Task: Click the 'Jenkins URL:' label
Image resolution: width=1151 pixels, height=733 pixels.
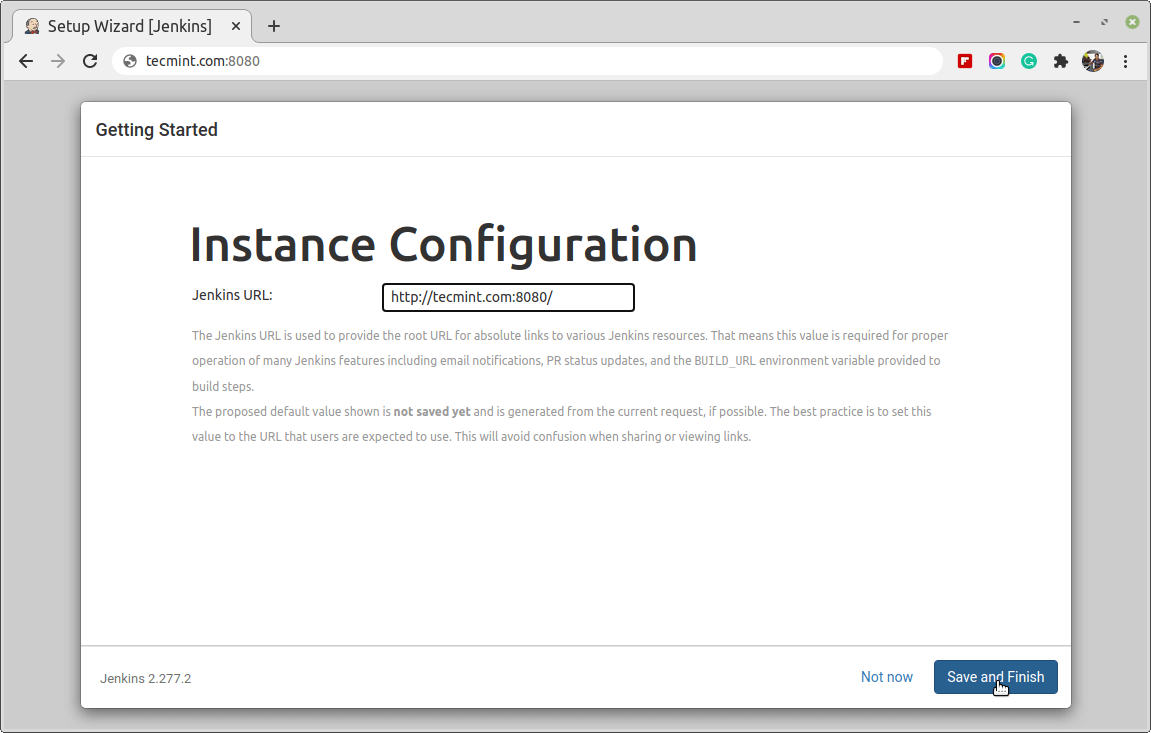Action: [232, 295]
